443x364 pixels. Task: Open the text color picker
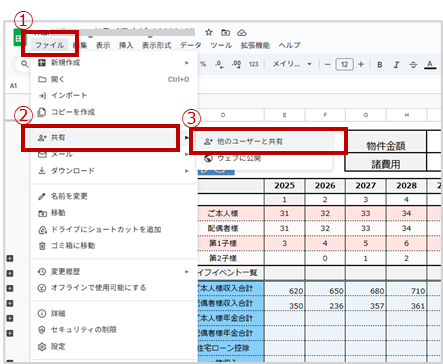[430, 65]
